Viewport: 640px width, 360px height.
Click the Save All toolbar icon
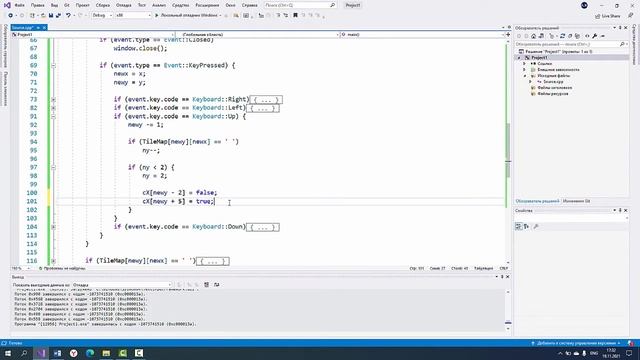point(58,16)
